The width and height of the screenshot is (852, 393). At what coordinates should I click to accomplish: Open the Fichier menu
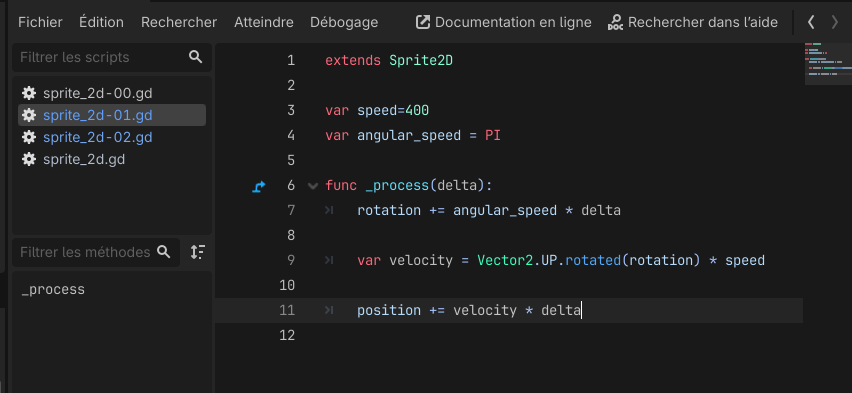pyautogui.click(x=40, y=22)
